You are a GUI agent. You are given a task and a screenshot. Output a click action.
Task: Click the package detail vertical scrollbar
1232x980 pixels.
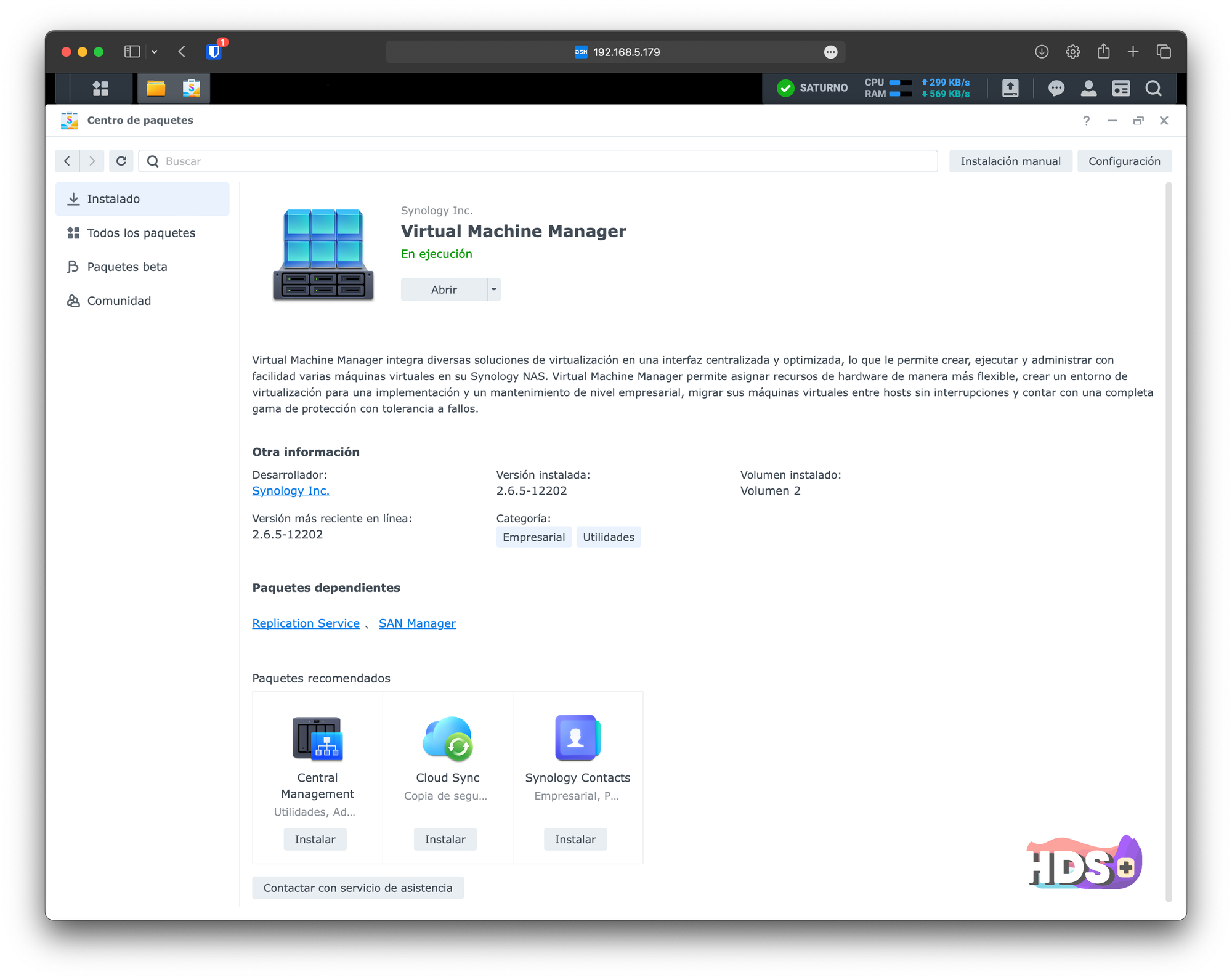(x=1168, y=542)
